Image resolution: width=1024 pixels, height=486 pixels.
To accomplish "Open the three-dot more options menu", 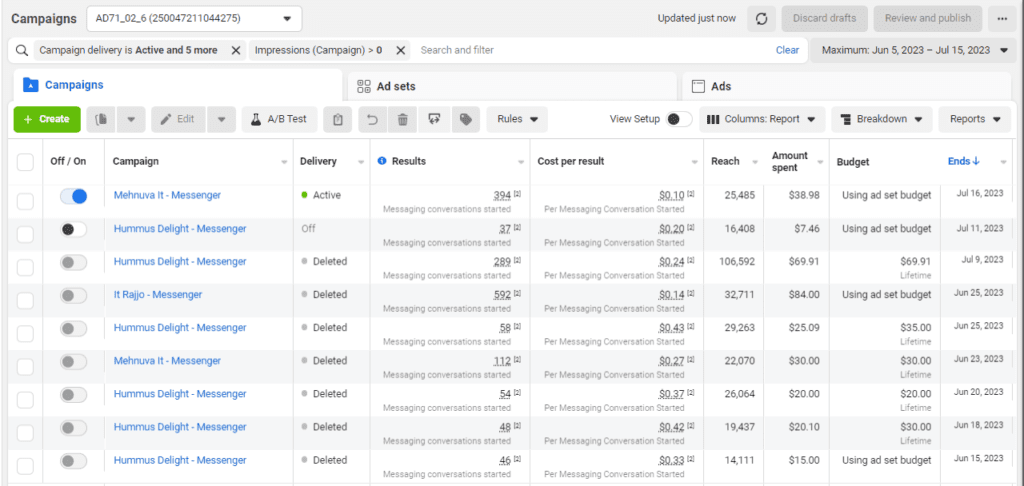I will click(1002, 18).
